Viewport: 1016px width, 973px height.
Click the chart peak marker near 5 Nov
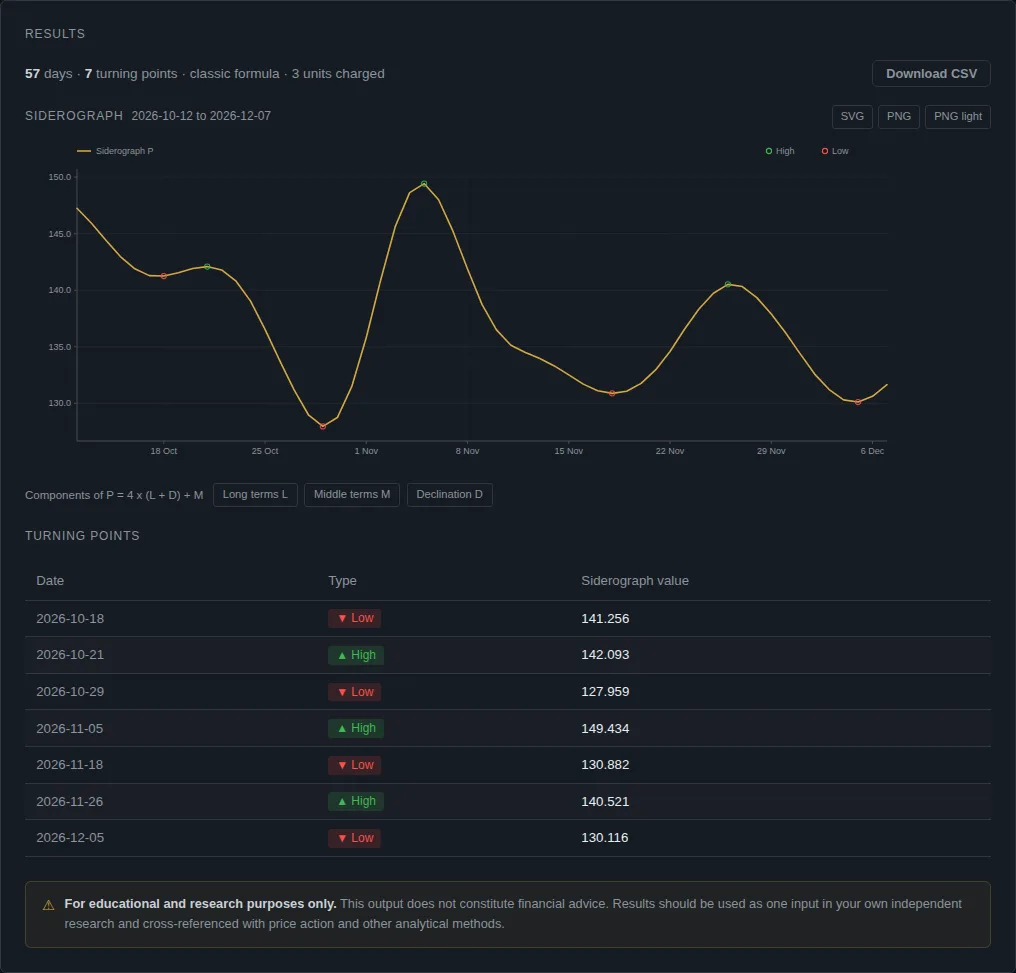tap(424, 184)
